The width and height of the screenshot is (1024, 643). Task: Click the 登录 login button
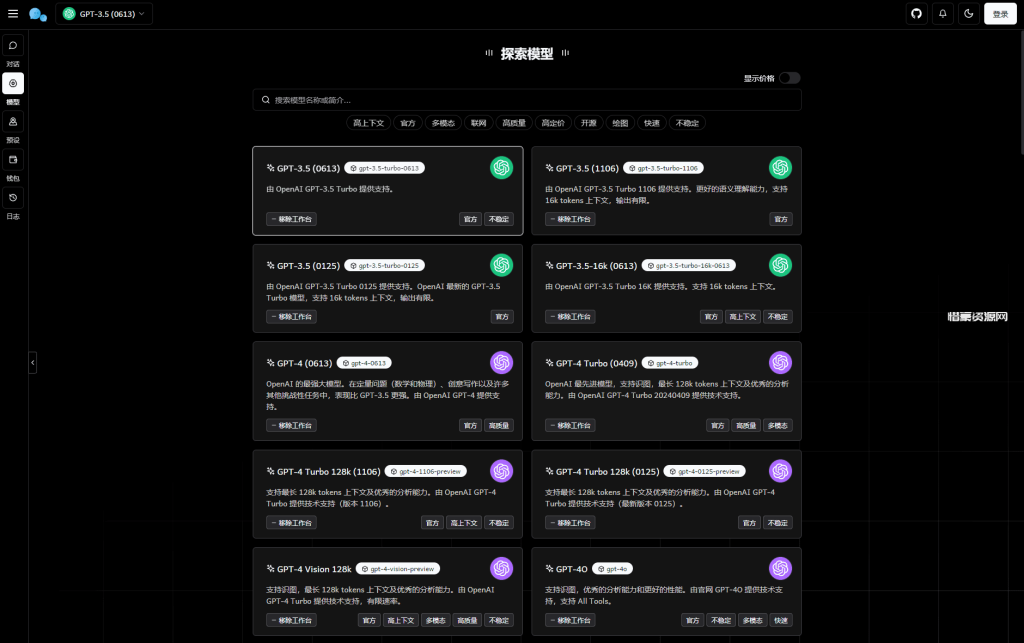tap(1000, 14)
